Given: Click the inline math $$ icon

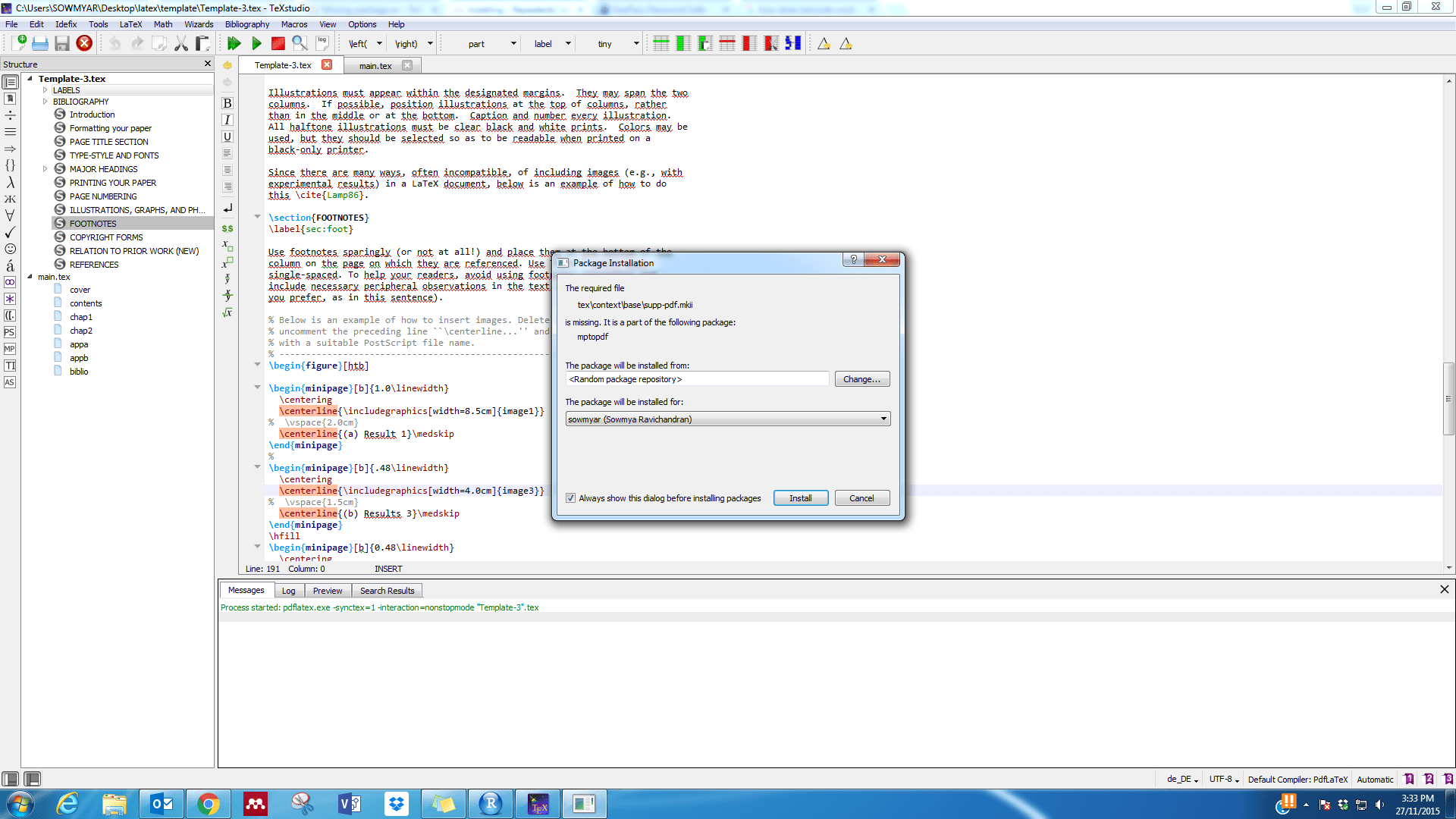Looking at the screenshot, I should click(227, 228).
